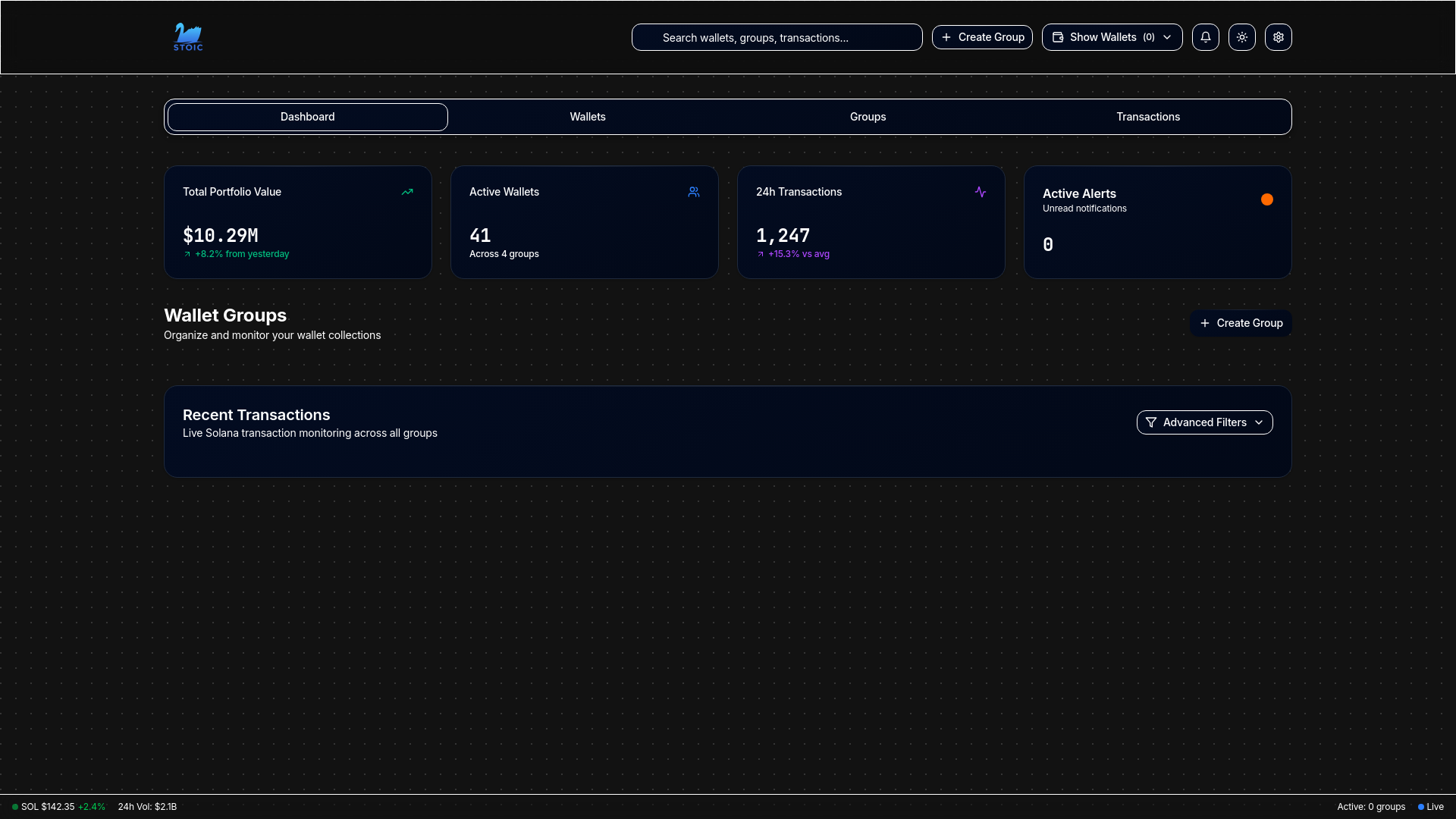Viewport: 1456px width, 819px height.
Task: Click the '+8.2% from yesterday' text
Action: pos(242,254)
